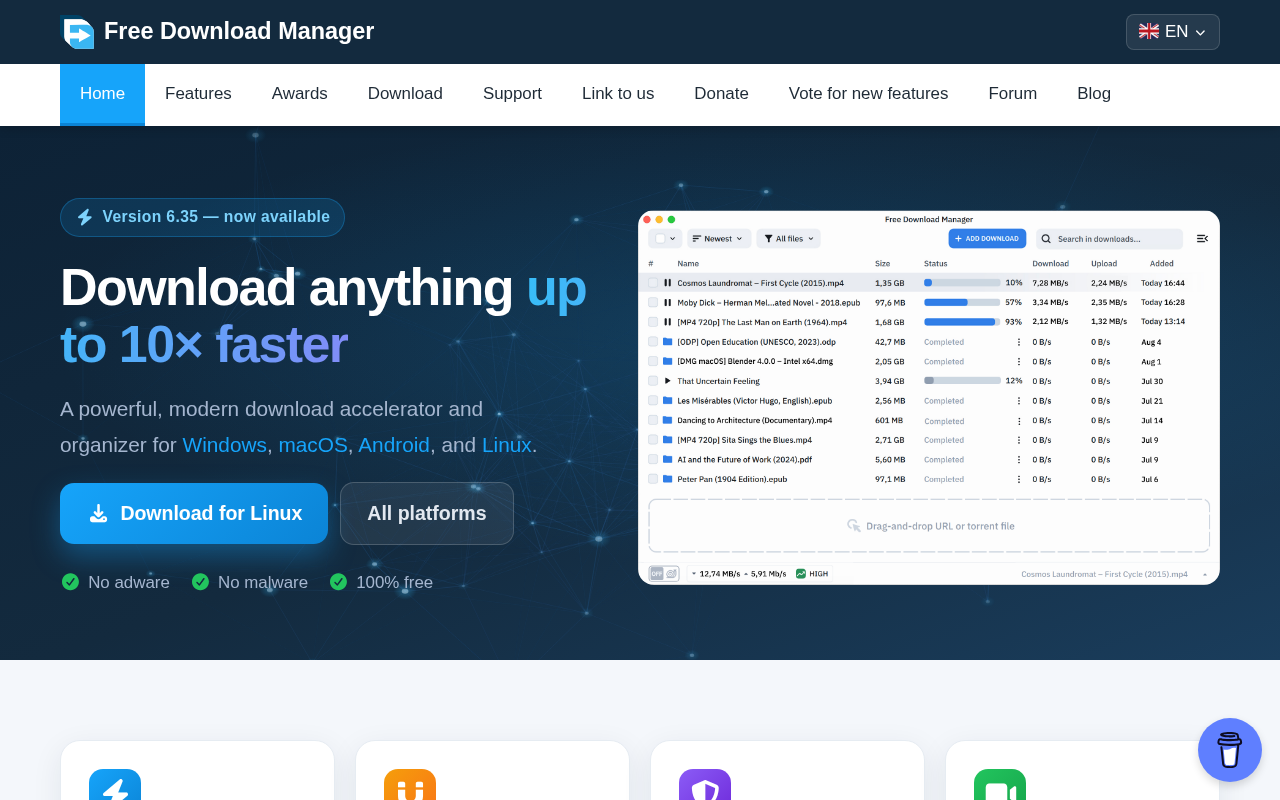Screen dimensions: 1280x800
Task: Open the All files filter dropdown
Action: click(x=788, y=239)
